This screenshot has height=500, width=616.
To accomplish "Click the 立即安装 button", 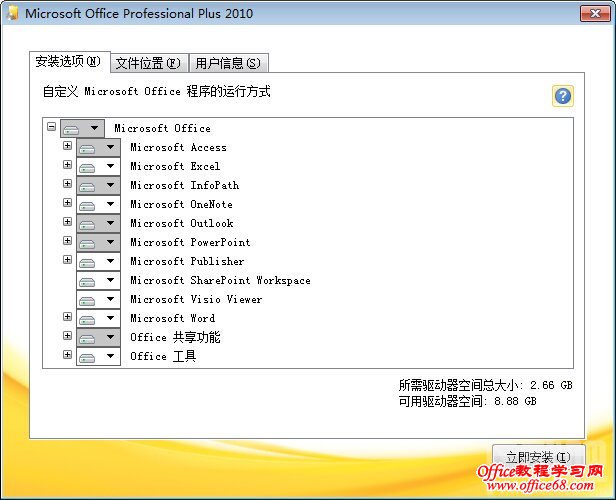I will click(x=538, y=457).
